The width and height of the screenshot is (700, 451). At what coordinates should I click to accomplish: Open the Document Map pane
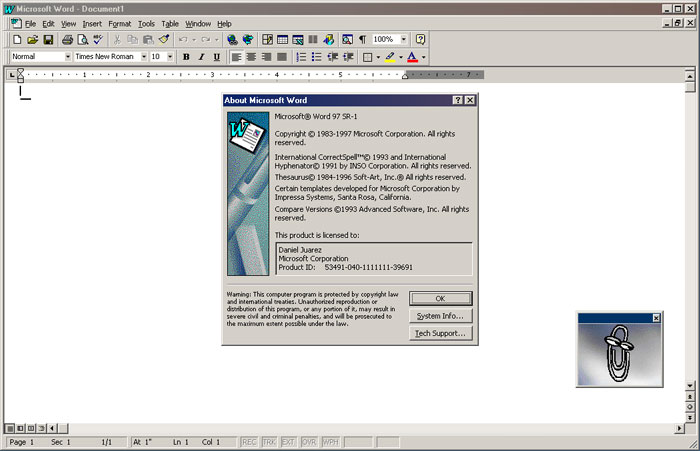(347, 40)
